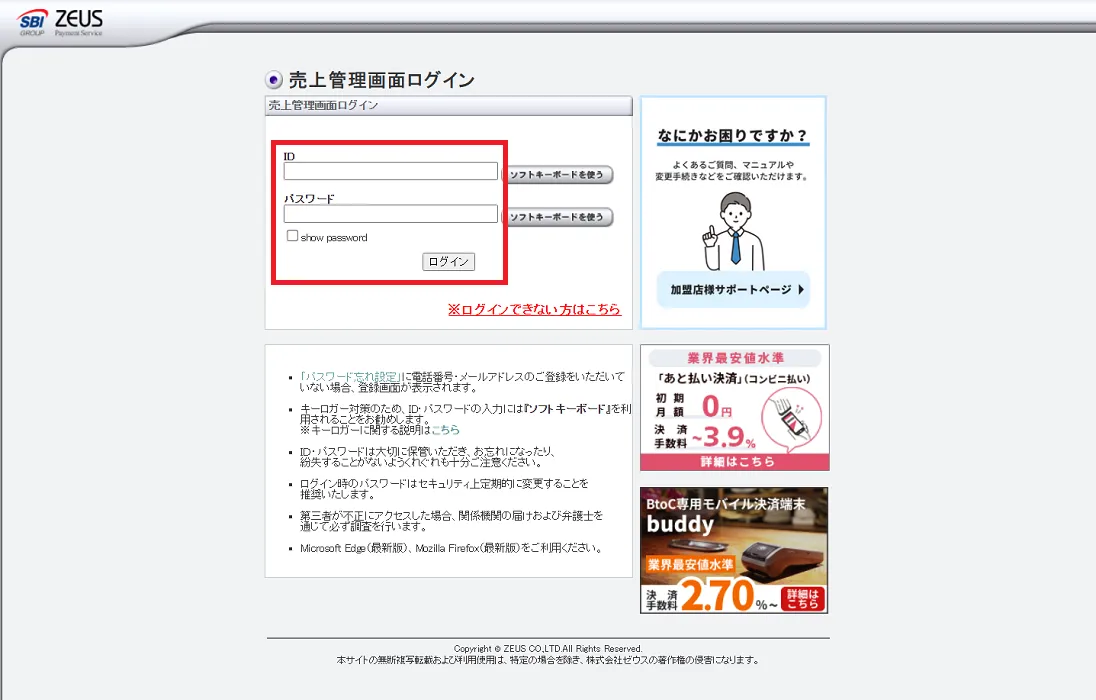This screenshot has height=700, width=1096.
Task: Open the 加盟店様サポートページ button
Action: (x=733, y=290)
